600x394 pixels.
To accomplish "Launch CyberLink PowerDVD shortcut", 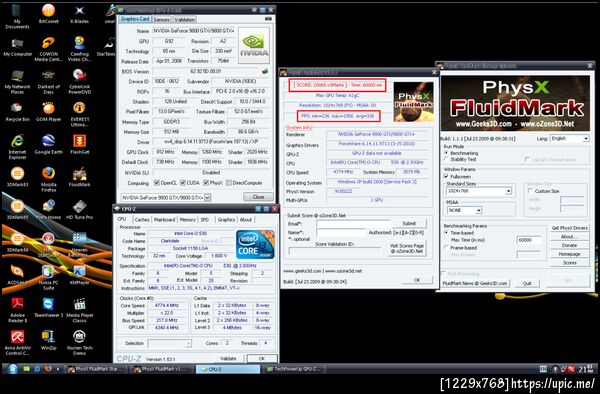I will [x=79, y=82].
